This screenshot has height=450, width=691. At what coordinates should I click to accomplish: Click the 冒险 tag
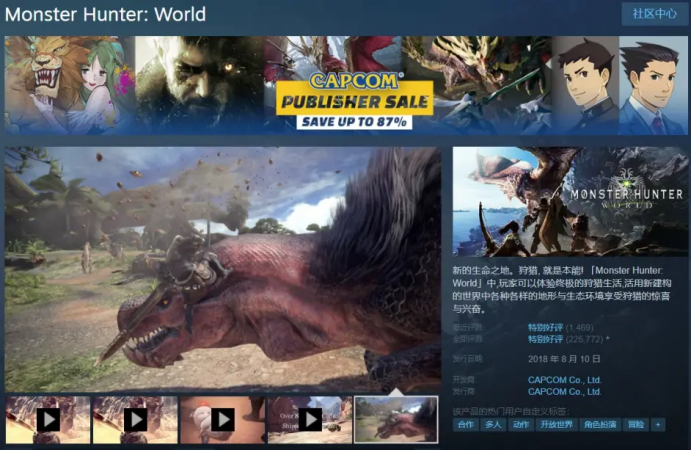click(x=636, y=425)
